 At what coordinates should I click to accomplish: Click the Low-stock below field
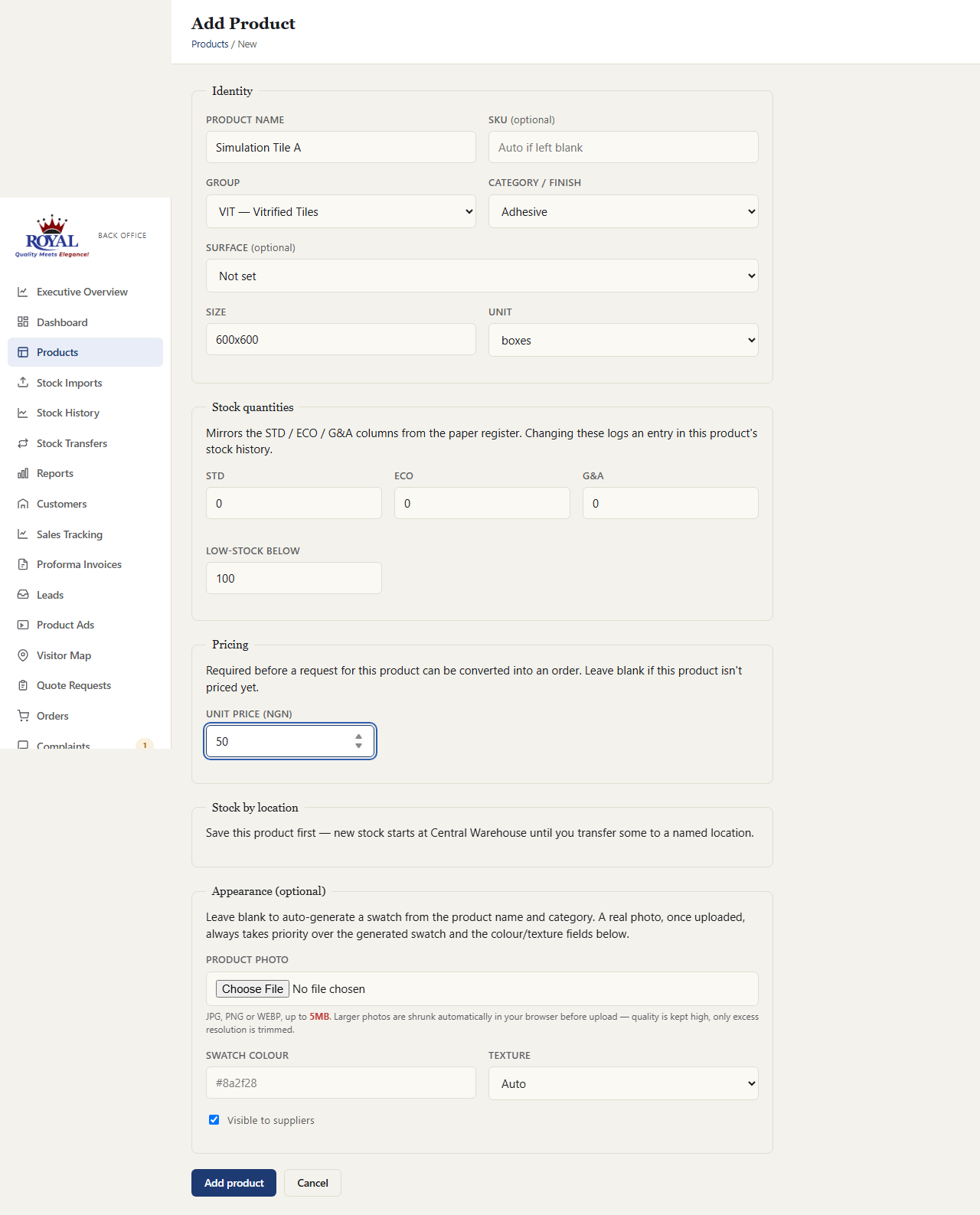[x=294, y=578]
